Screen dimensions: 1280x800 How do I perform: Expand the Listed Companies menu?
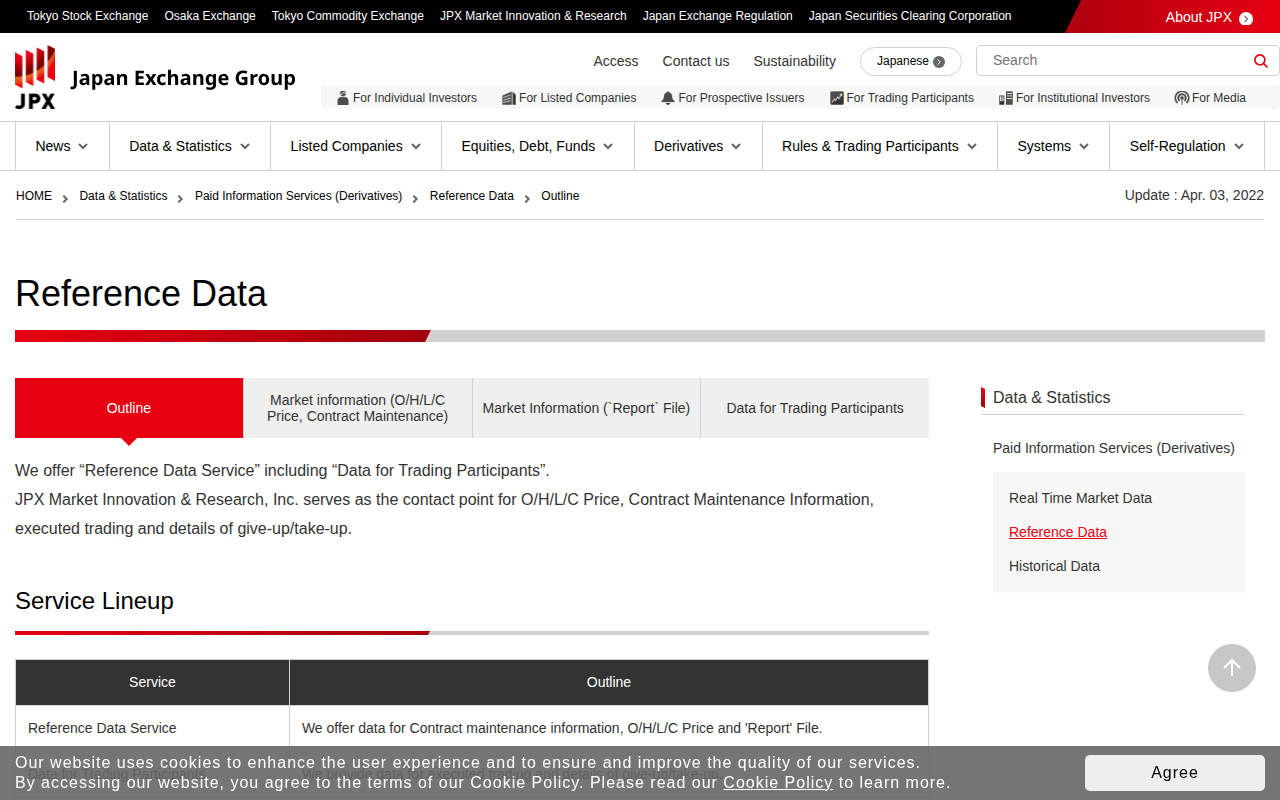pyautogui.click(x=355, y=146)
